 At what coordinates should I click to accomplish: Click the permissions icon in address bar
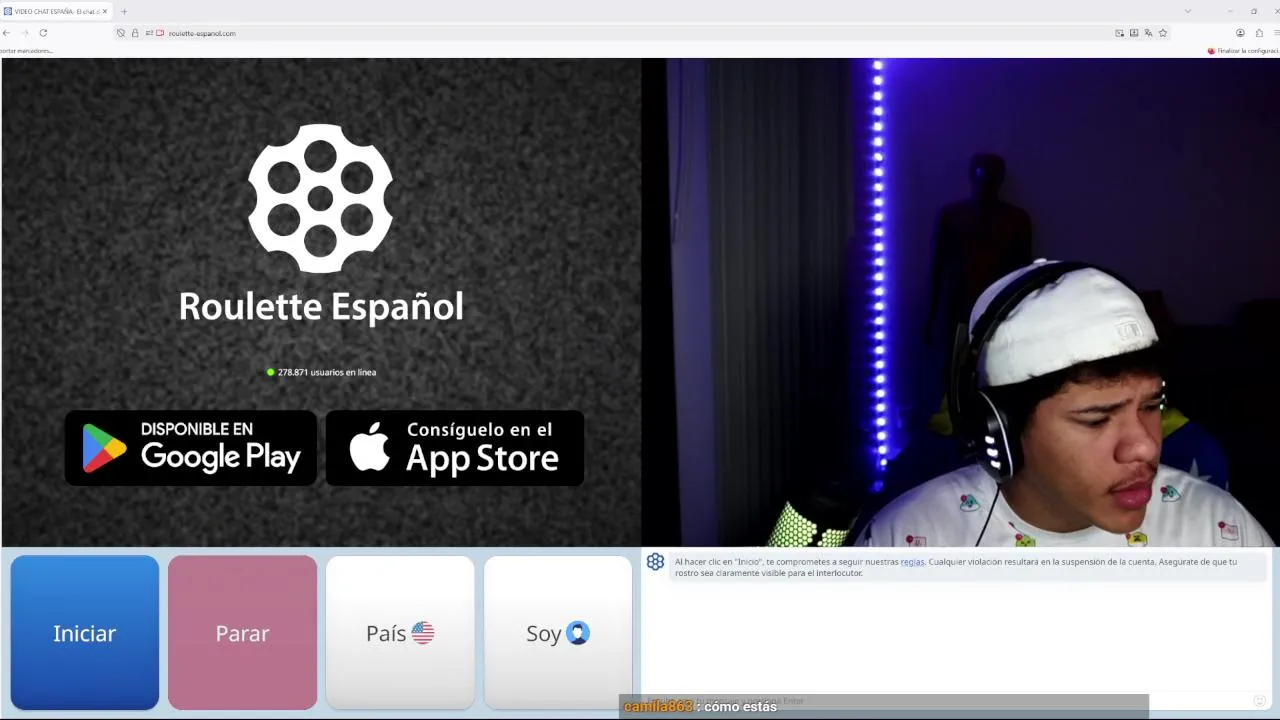pos(149,33)
